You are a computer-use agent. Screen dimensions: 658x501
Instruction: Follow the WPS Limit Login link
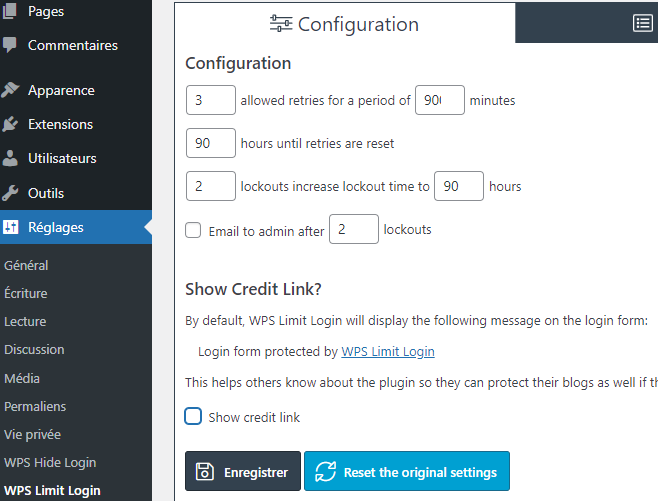[388, 351]
